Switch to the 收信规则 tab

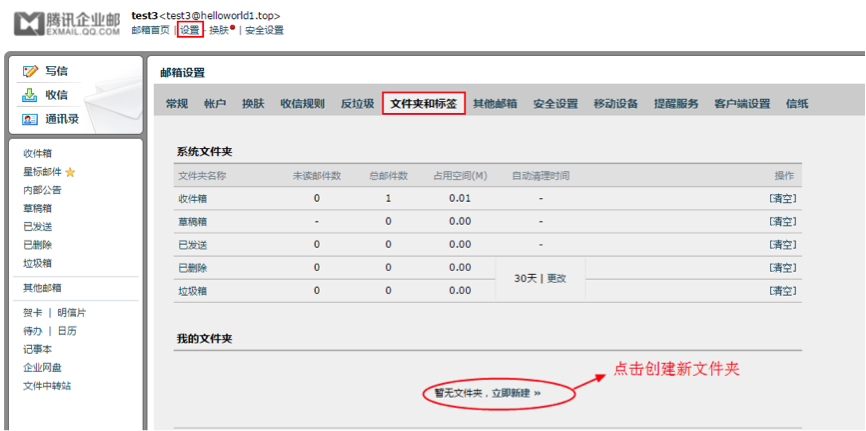302,104
